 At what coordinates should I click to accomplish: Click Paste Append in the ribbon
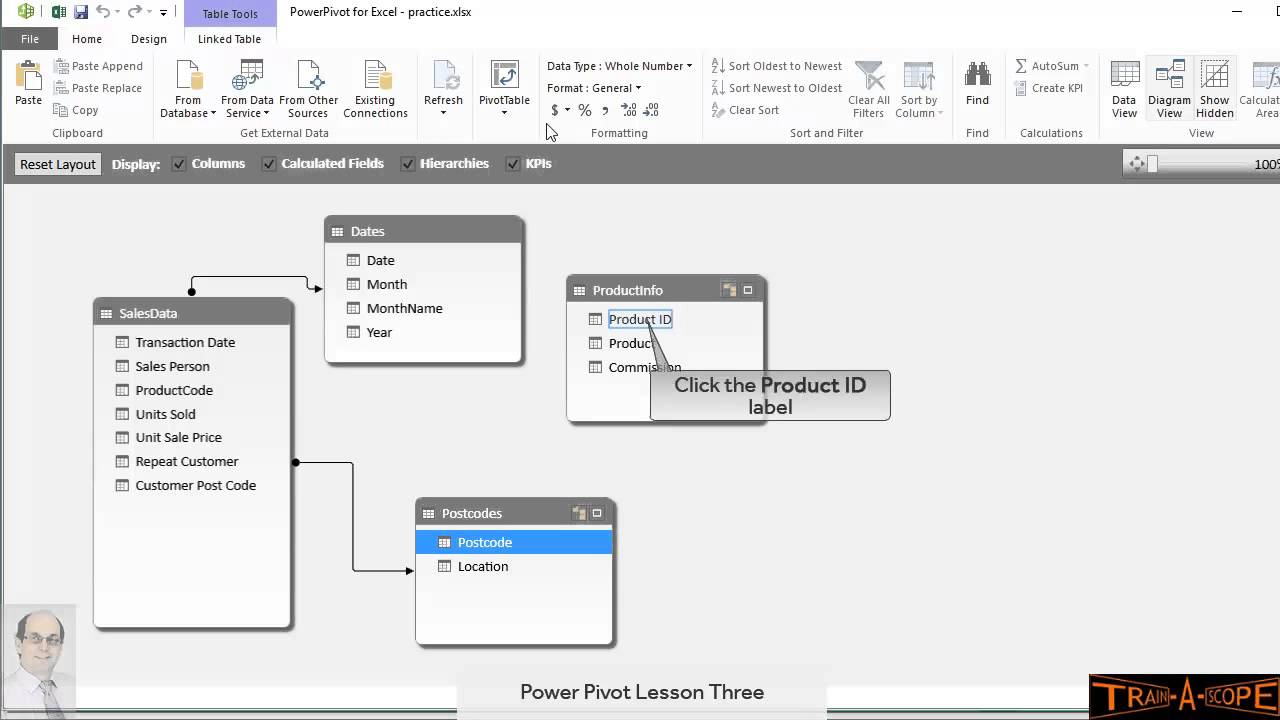point(98,66)
